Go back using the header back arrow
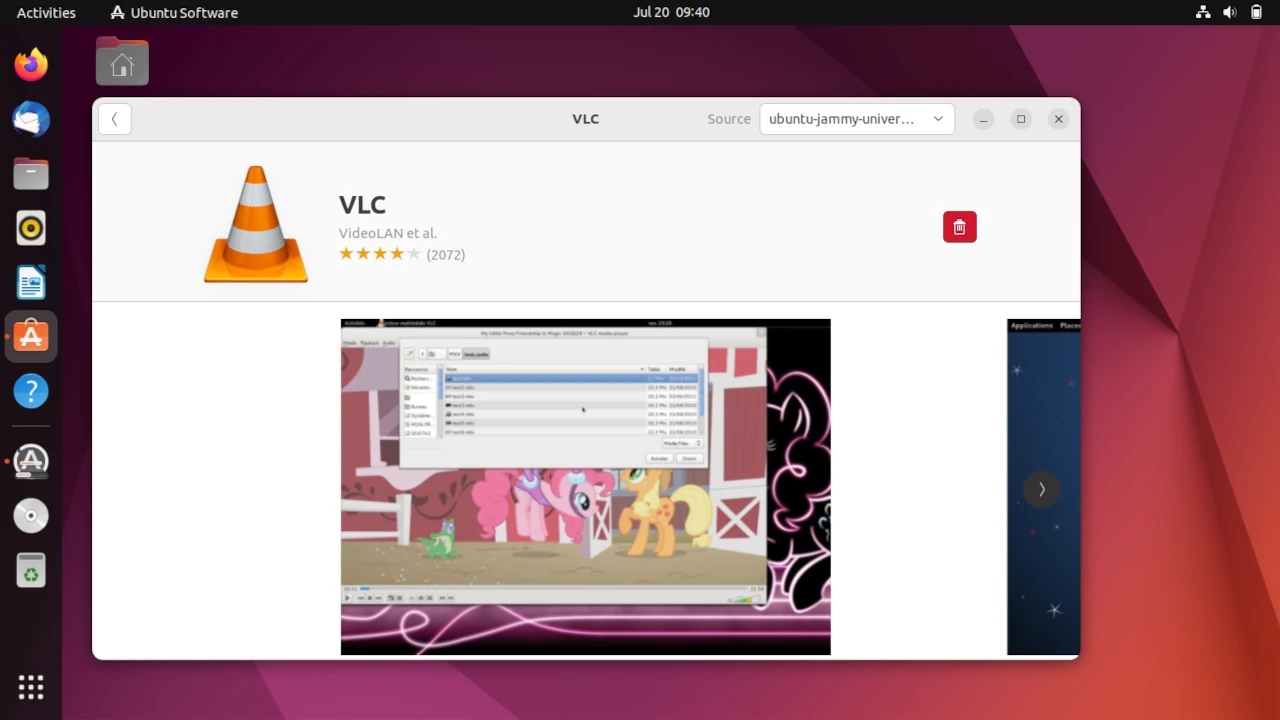The image size is (1280, 720). [x=115, y=119]
